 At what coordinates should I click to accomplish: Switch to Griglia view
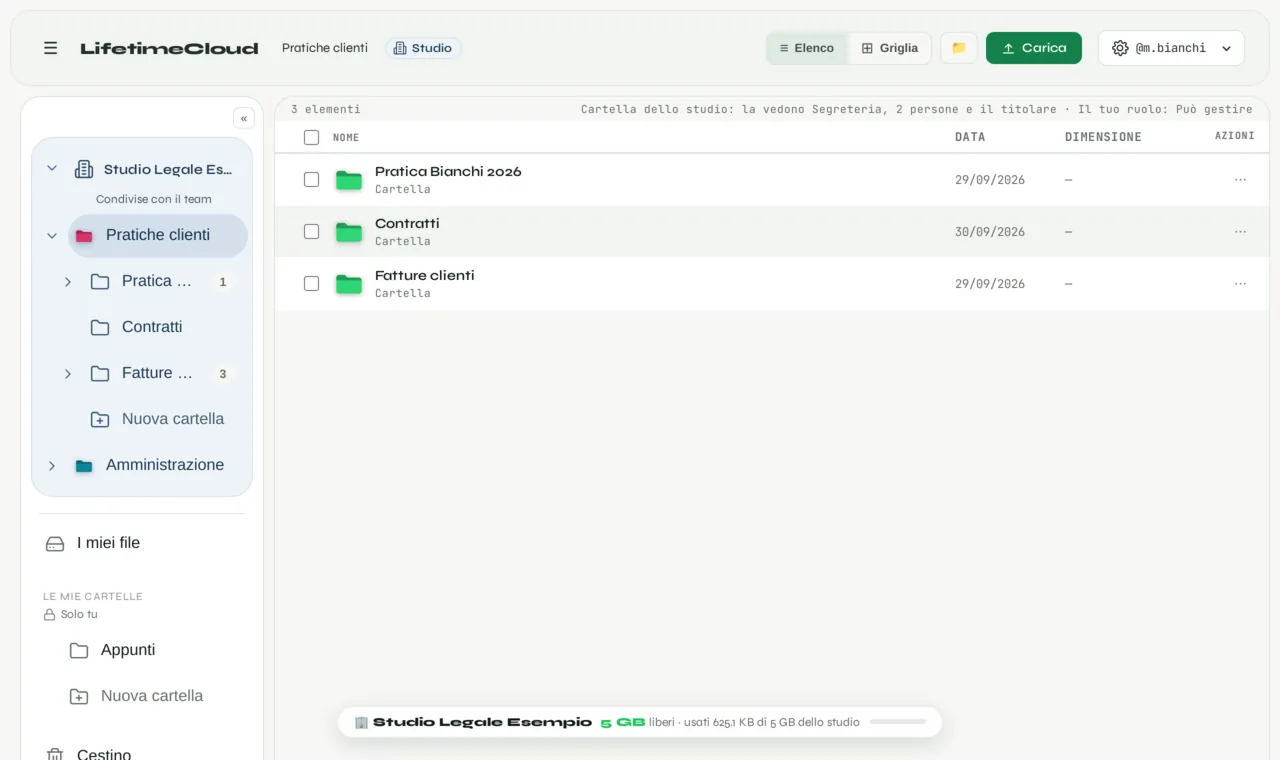tap(890, 48)
